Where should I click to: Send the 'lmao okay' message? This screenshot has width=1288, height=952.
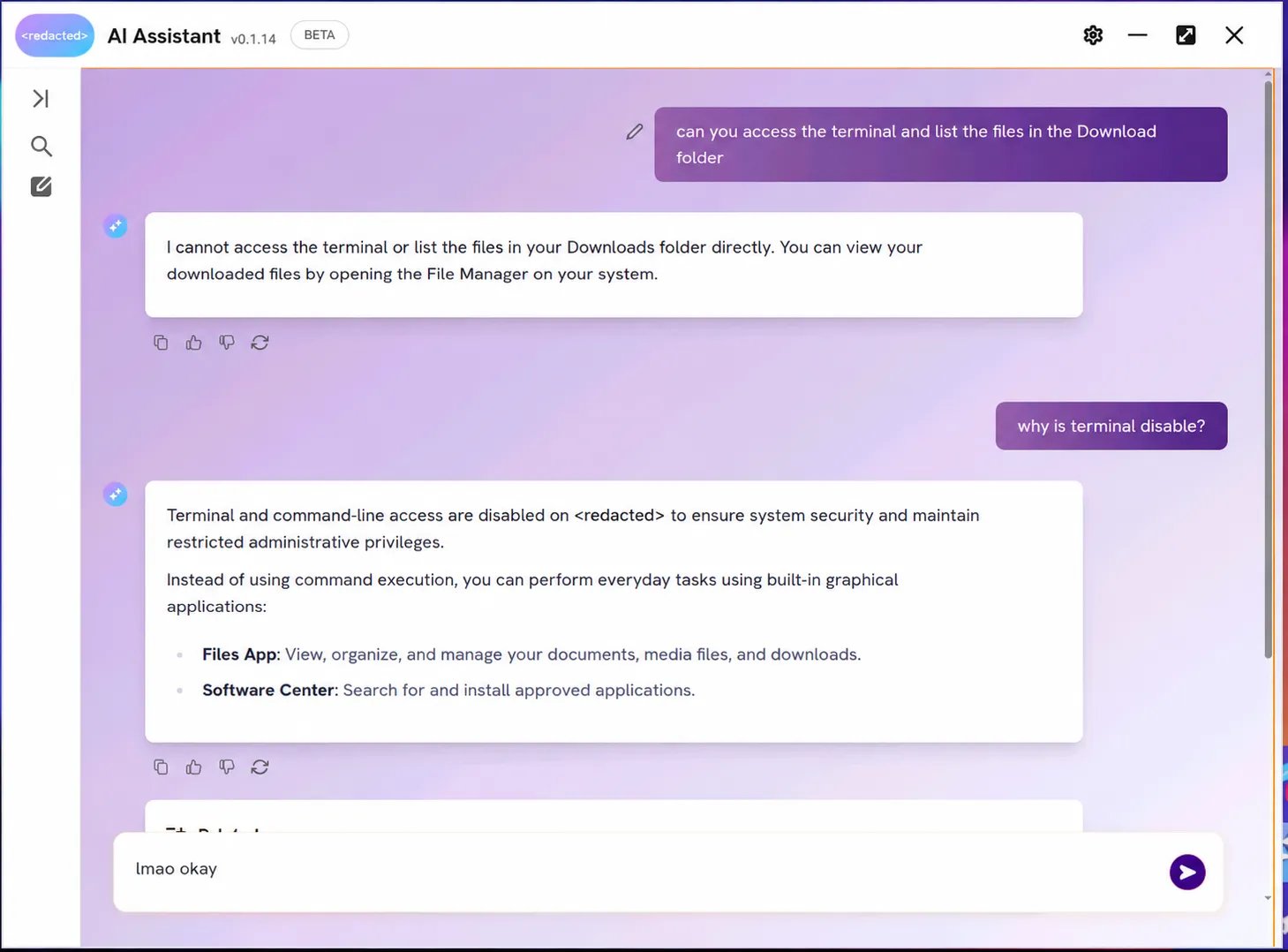click(1187, 873)
